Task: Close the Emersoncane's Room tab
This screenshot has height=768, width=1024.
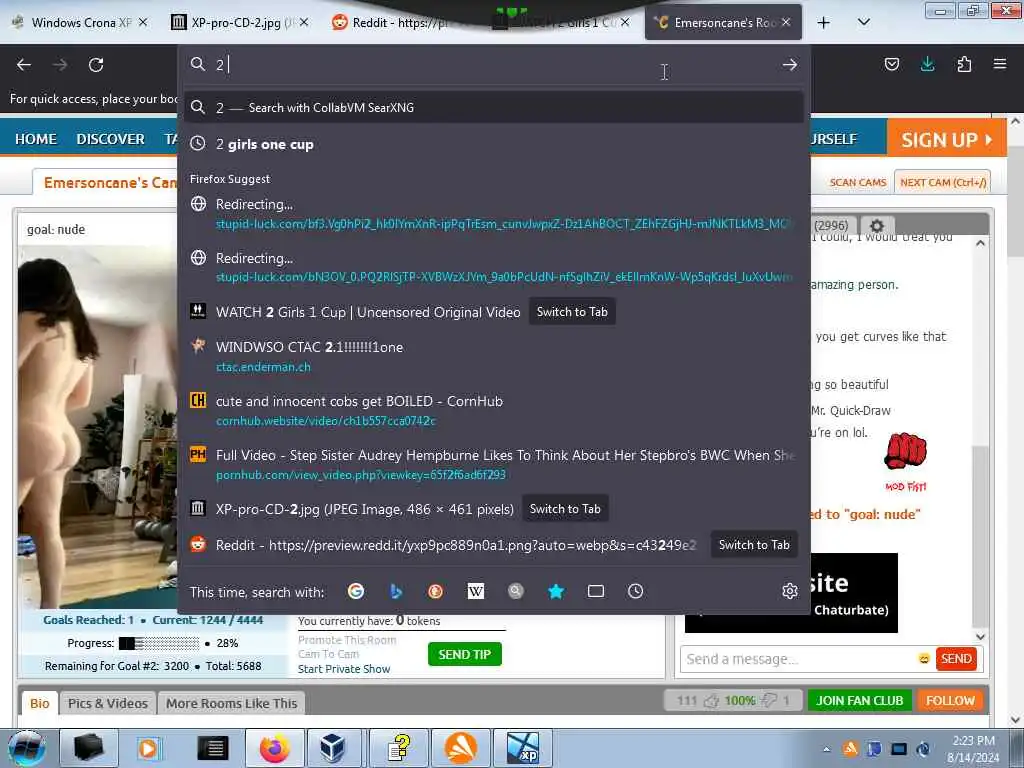Action: [786, 22]
